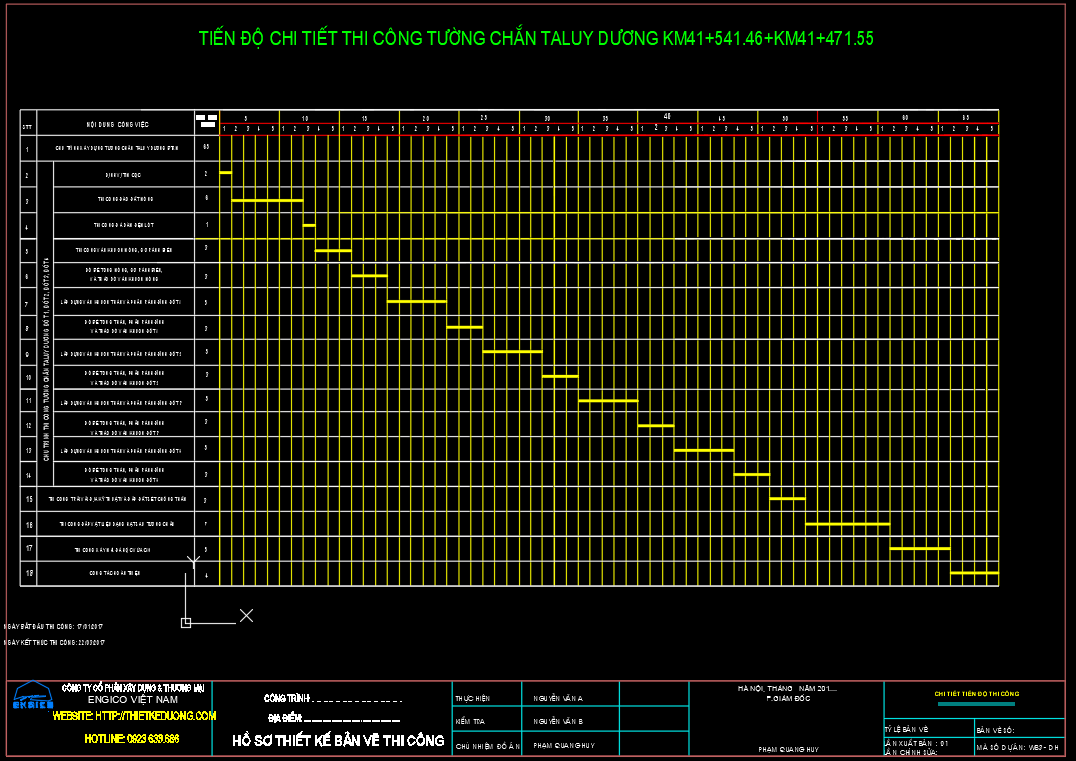The image size is (1076, 761).
Task: Click the UCS Y-axis marker
Action: pos(192,562)
